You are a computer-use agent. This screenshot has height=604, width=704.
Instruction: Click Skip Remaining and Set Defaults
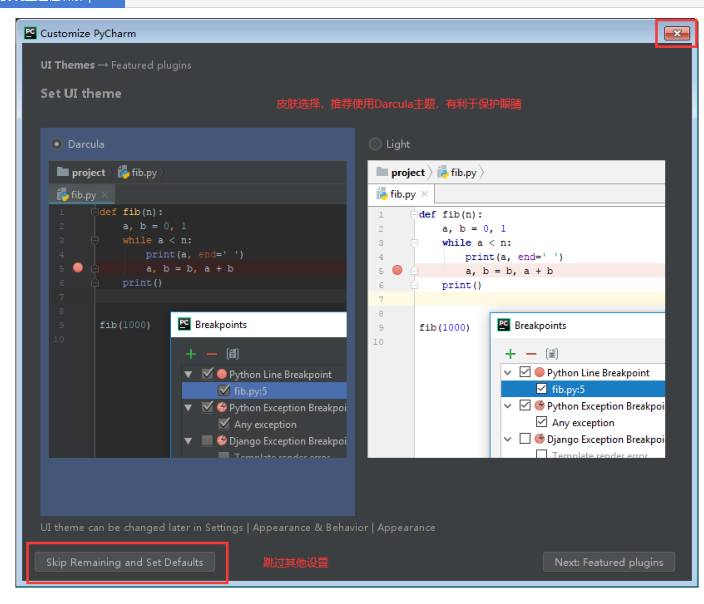coord(125,562)
